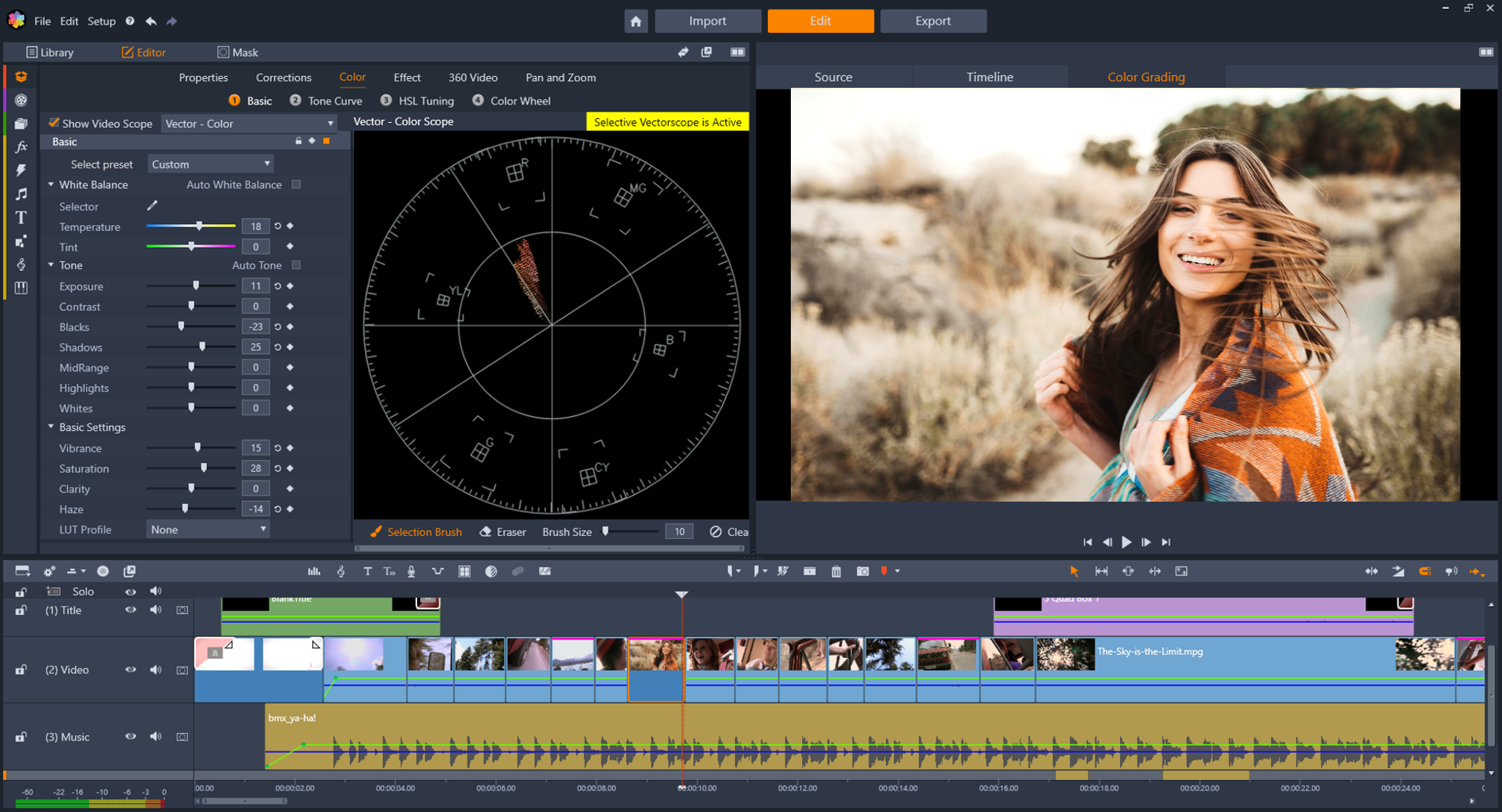Select the Eraser tool
Image resolution: width=1502 pixels, height=812 pixels.
click(500, 531)
